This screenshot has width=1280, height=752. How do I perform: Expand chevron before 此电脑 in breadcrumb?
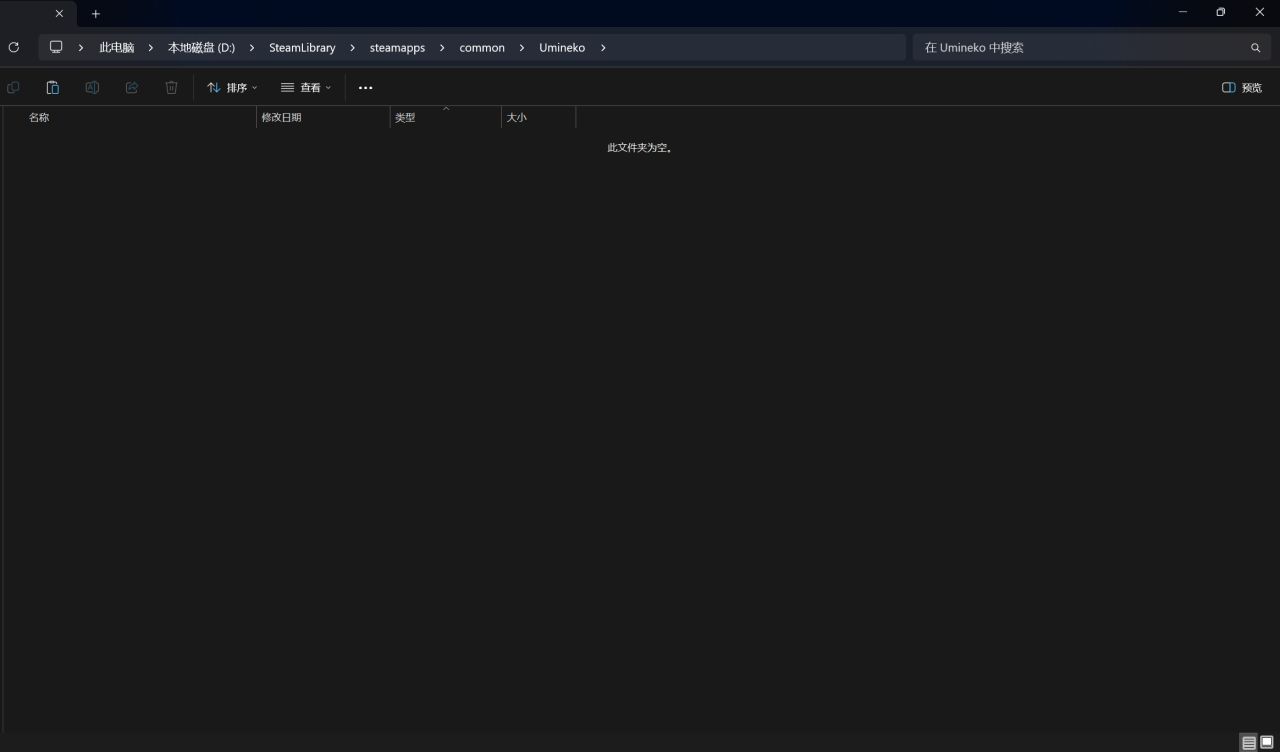pos(81,47)
